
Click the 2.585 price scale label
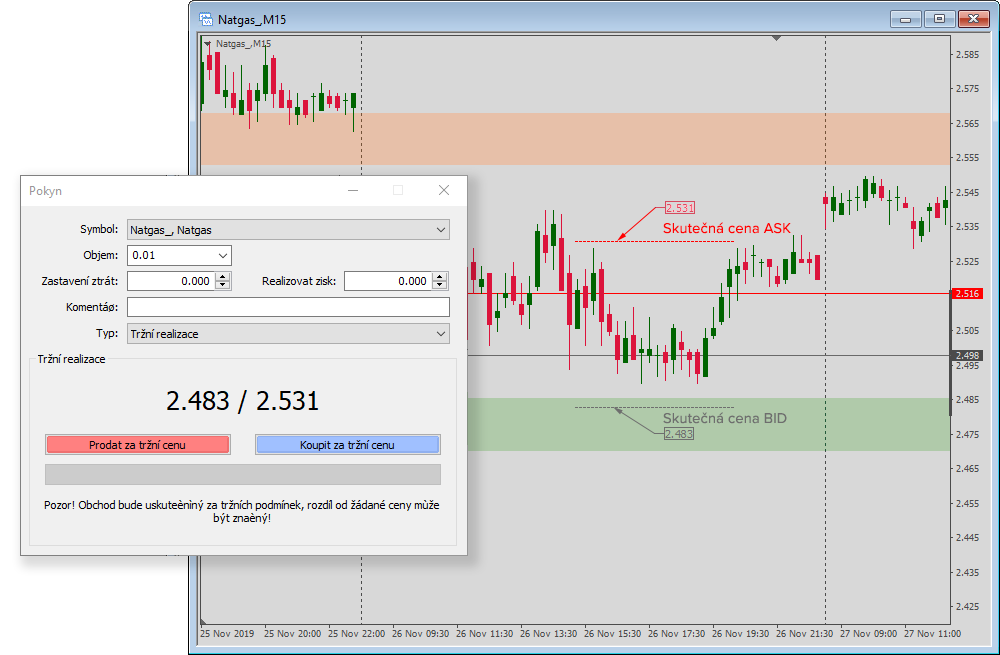[967, 55]
